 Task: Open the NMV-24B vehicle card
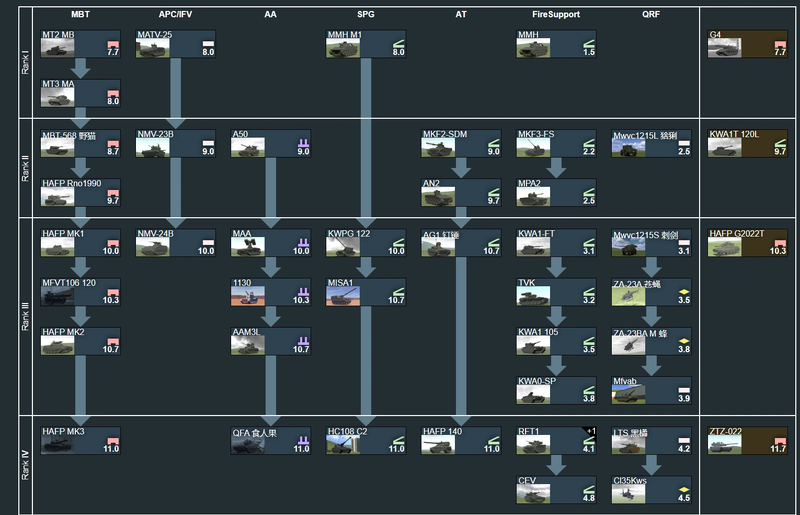[176, 242]
